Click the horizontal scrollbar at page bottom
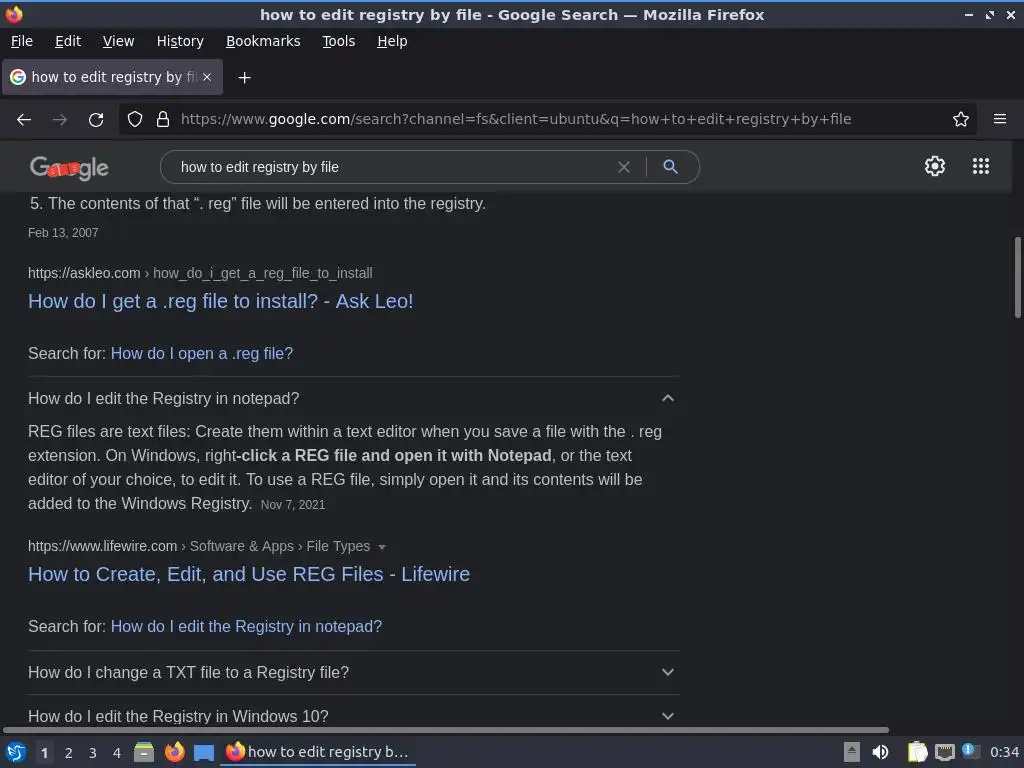1024x768 pixels. pos(446,730)
